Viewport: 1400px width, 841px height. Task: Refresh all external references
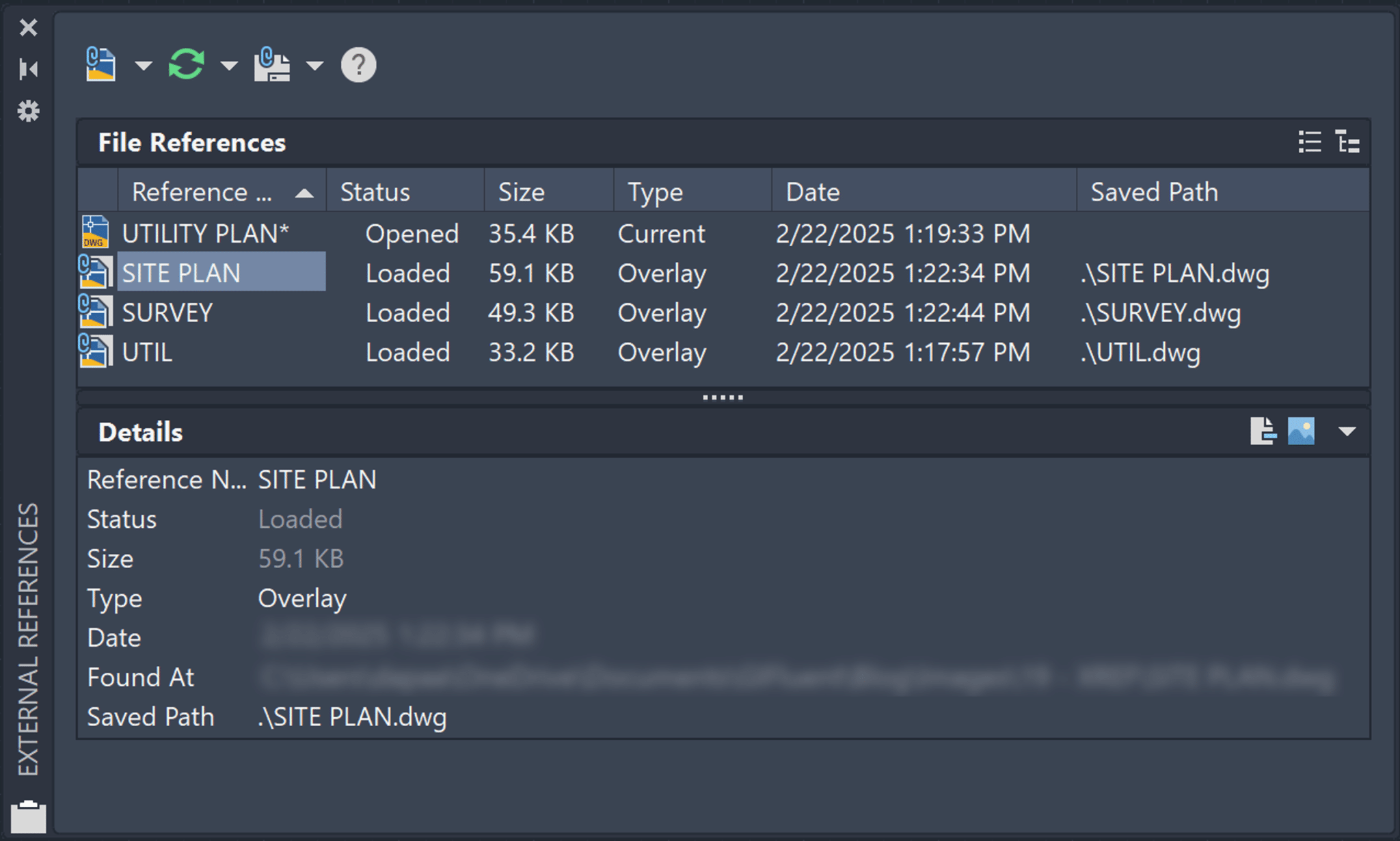pos(185,64)
